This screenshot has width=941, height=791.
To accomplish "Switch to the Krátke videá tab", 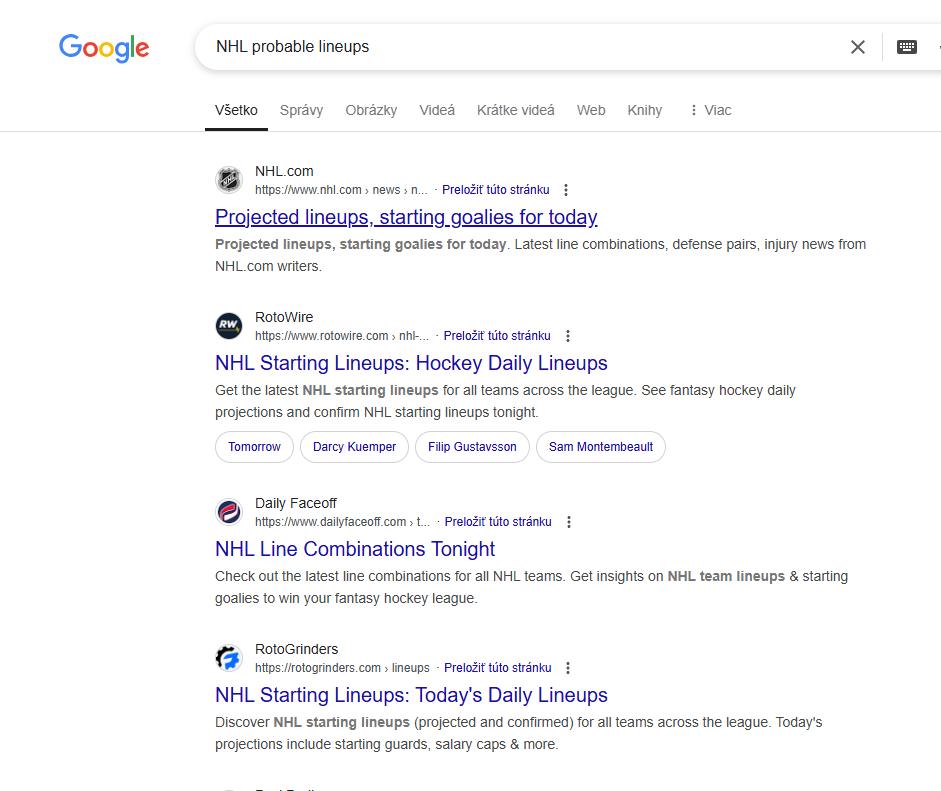I will pyautogui.click(x=516, y=110).
